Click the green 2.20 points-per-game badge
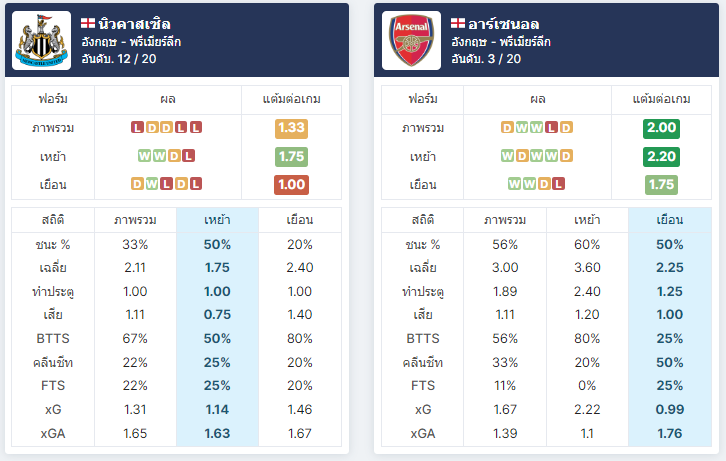Viewport: 726px width, 461px height. [661, 156]
